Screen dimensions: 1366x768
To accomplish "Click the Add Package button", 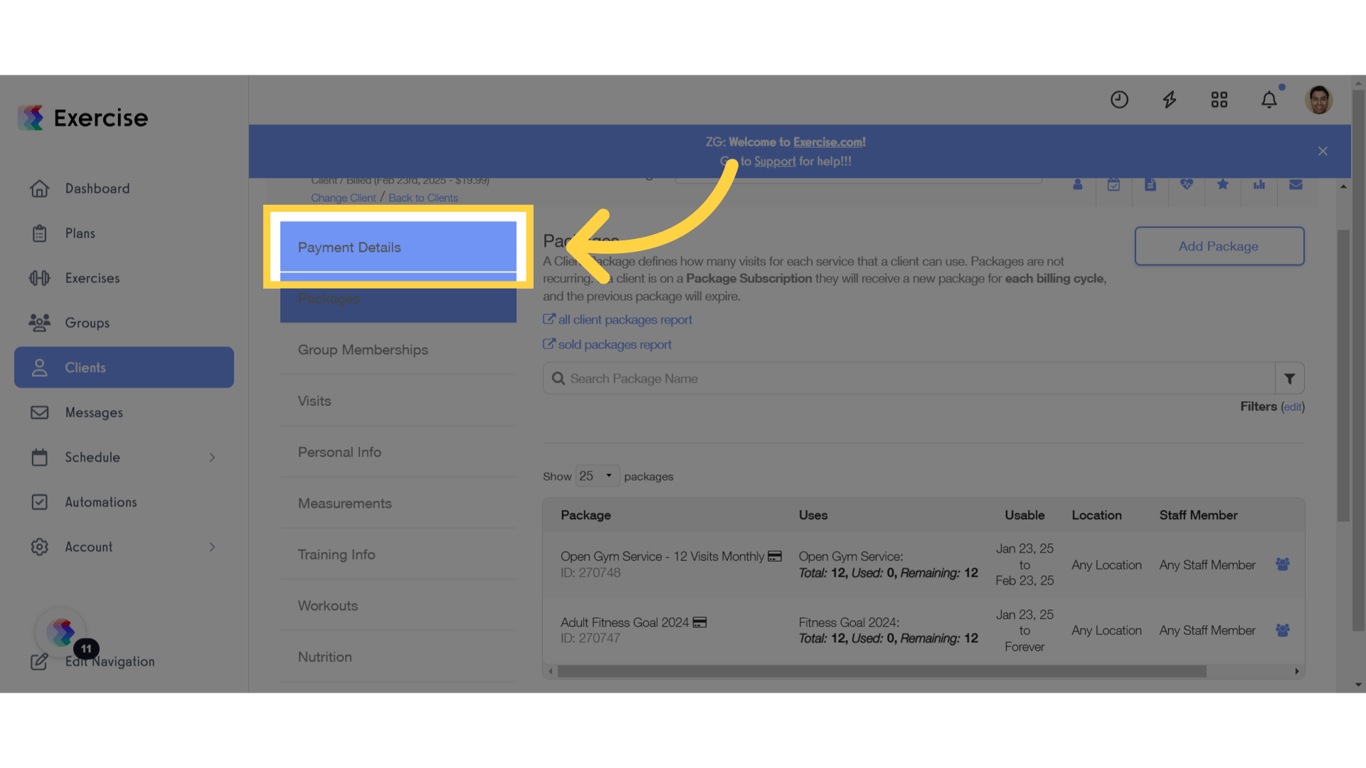I will coord(1219,245).
